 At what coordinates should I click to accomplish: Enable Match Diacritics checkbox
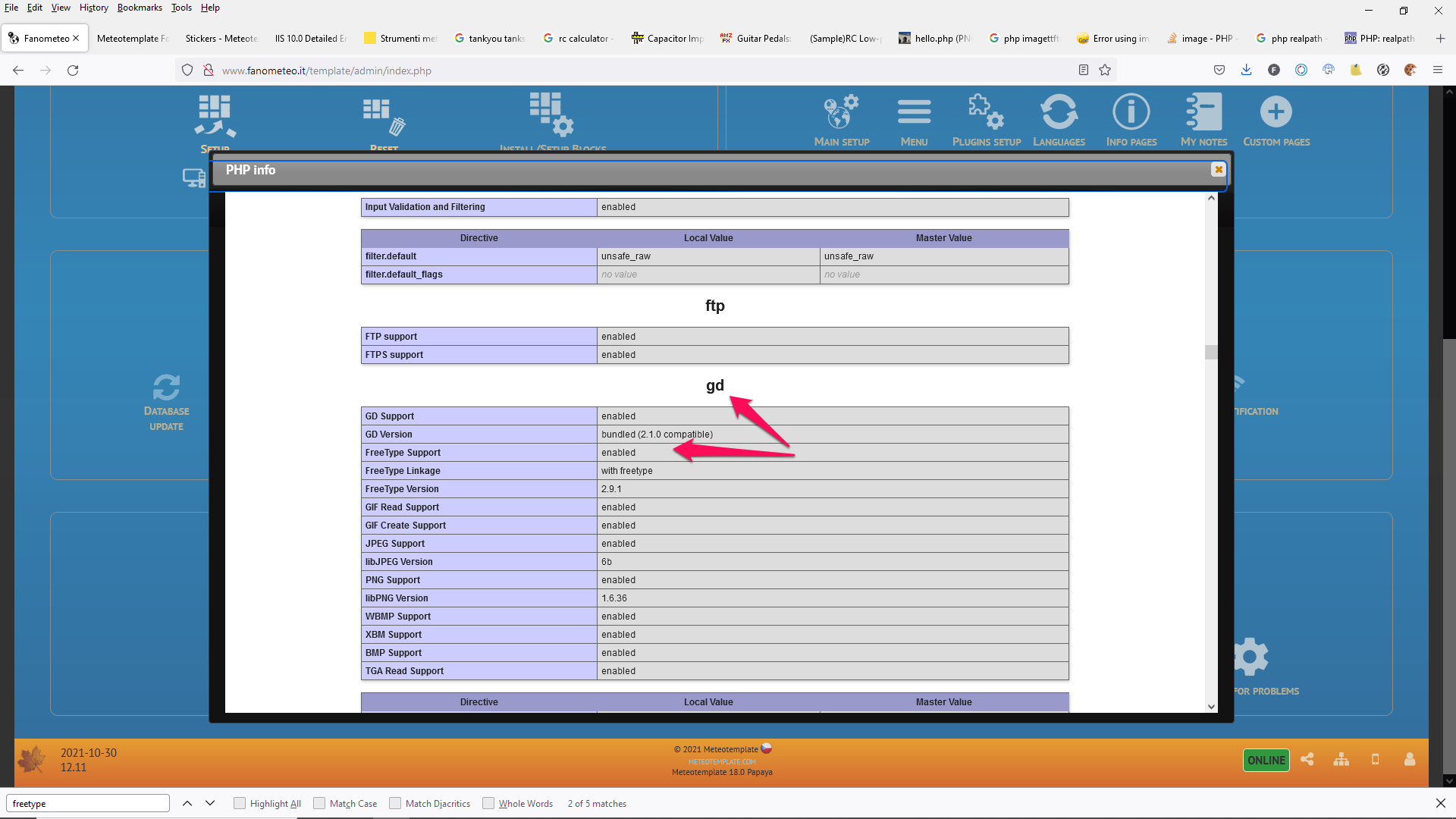pyautogui.click(x=395, y=803)
